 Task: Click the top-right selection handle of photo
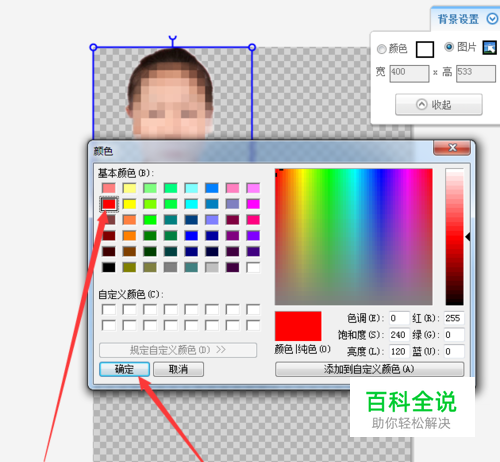[252, 47]
